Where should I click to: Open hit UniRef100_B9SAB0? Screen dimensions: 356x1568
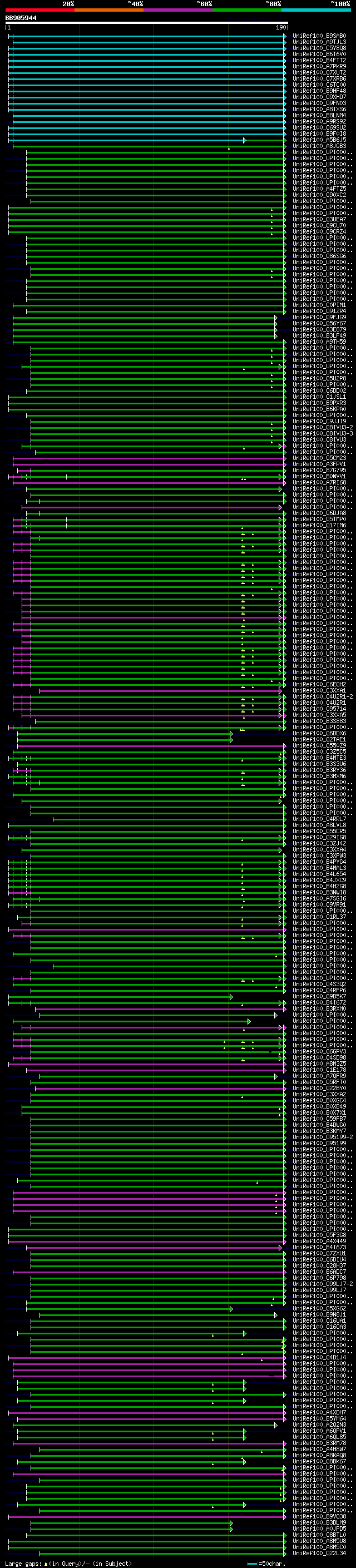tap(319, 36)
